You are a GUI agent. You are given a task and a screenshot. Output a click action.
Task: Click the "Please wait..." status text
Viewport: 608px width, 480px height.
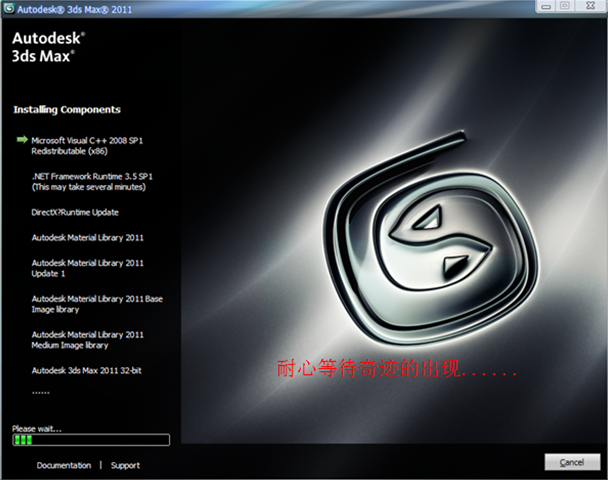click(37, 428)
